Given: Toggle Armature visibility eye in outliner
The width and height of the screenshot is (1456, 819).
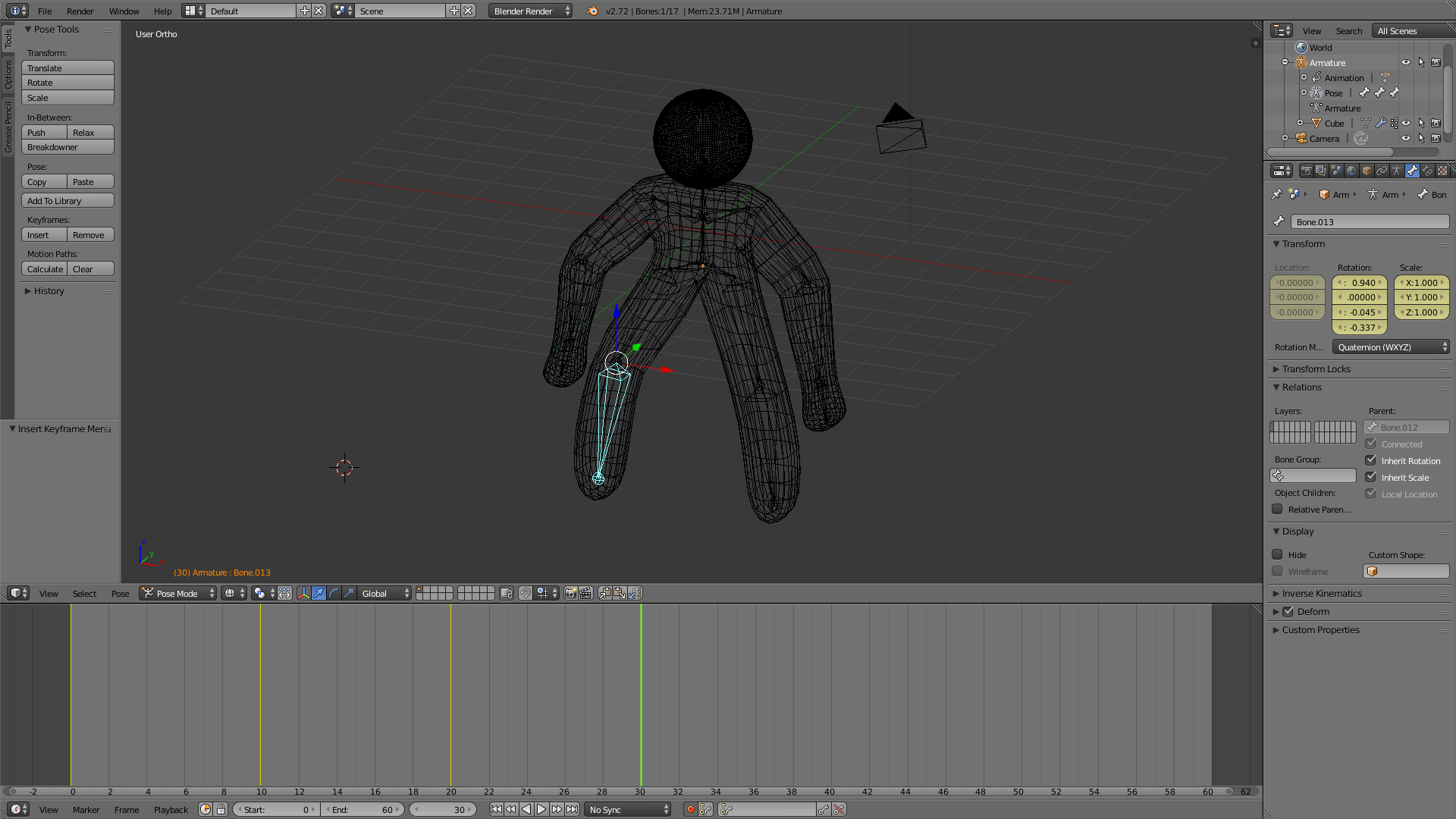Looking at the screenshot, I should point(1406,63).
